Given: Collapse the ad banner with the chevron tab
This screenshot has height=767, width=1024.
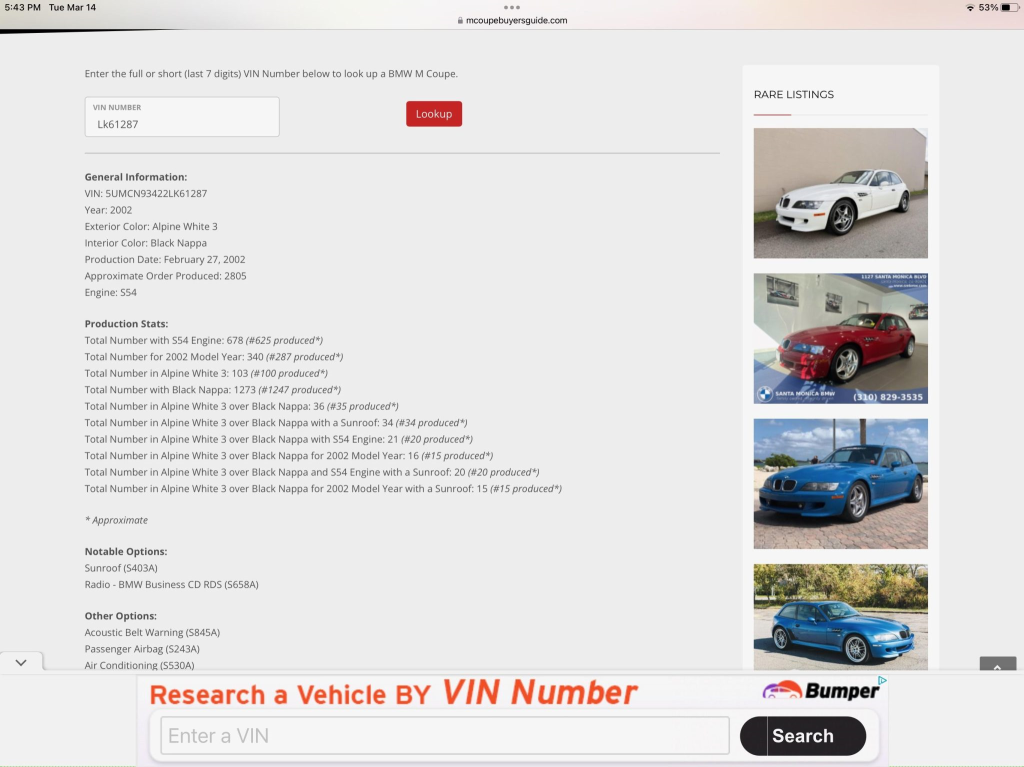Looking at the screenshot, I should pos(21,662).
